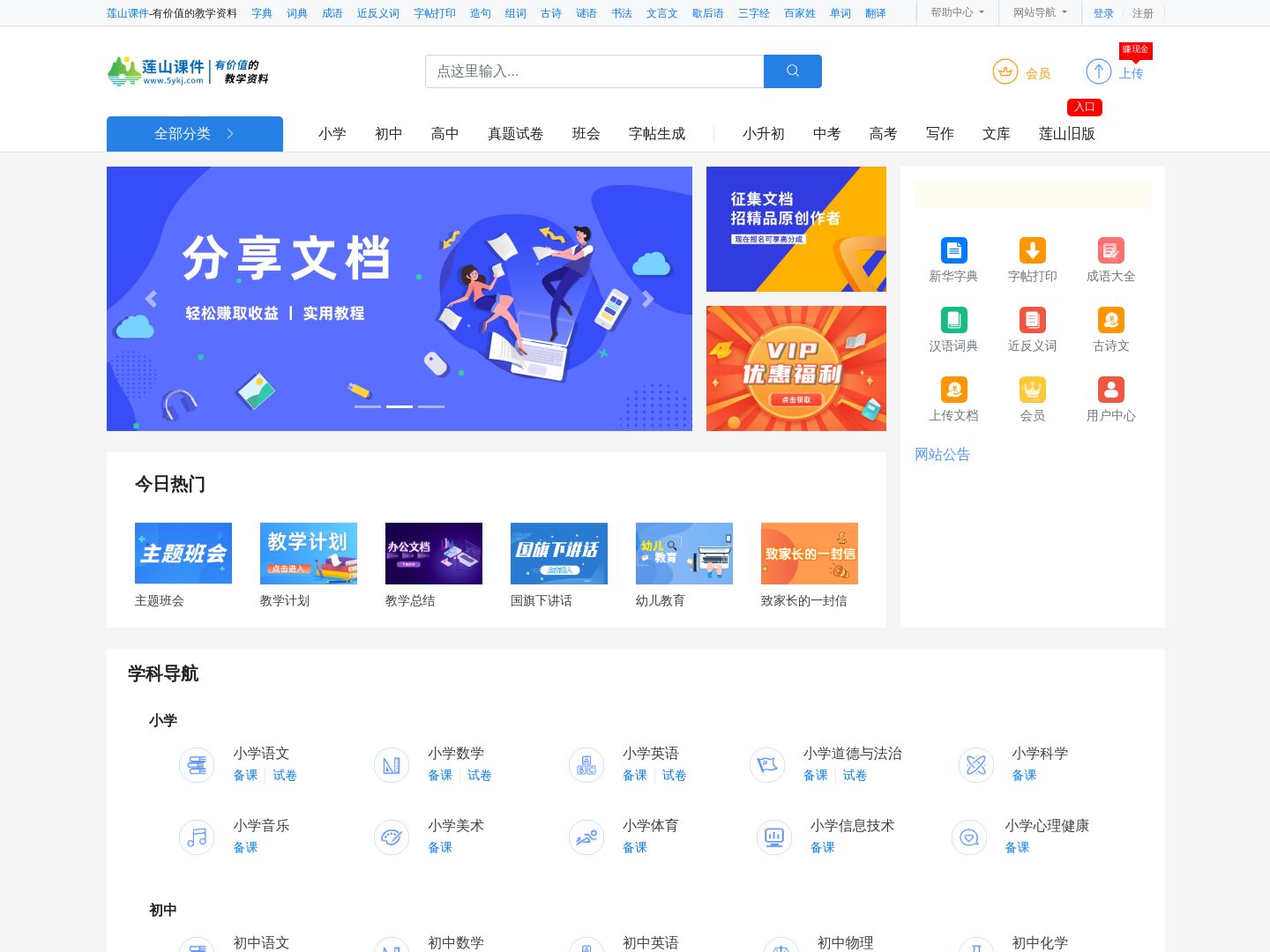Open the sidebar 会员 crown icon
1270x952 pixels.
(1033, 390)
